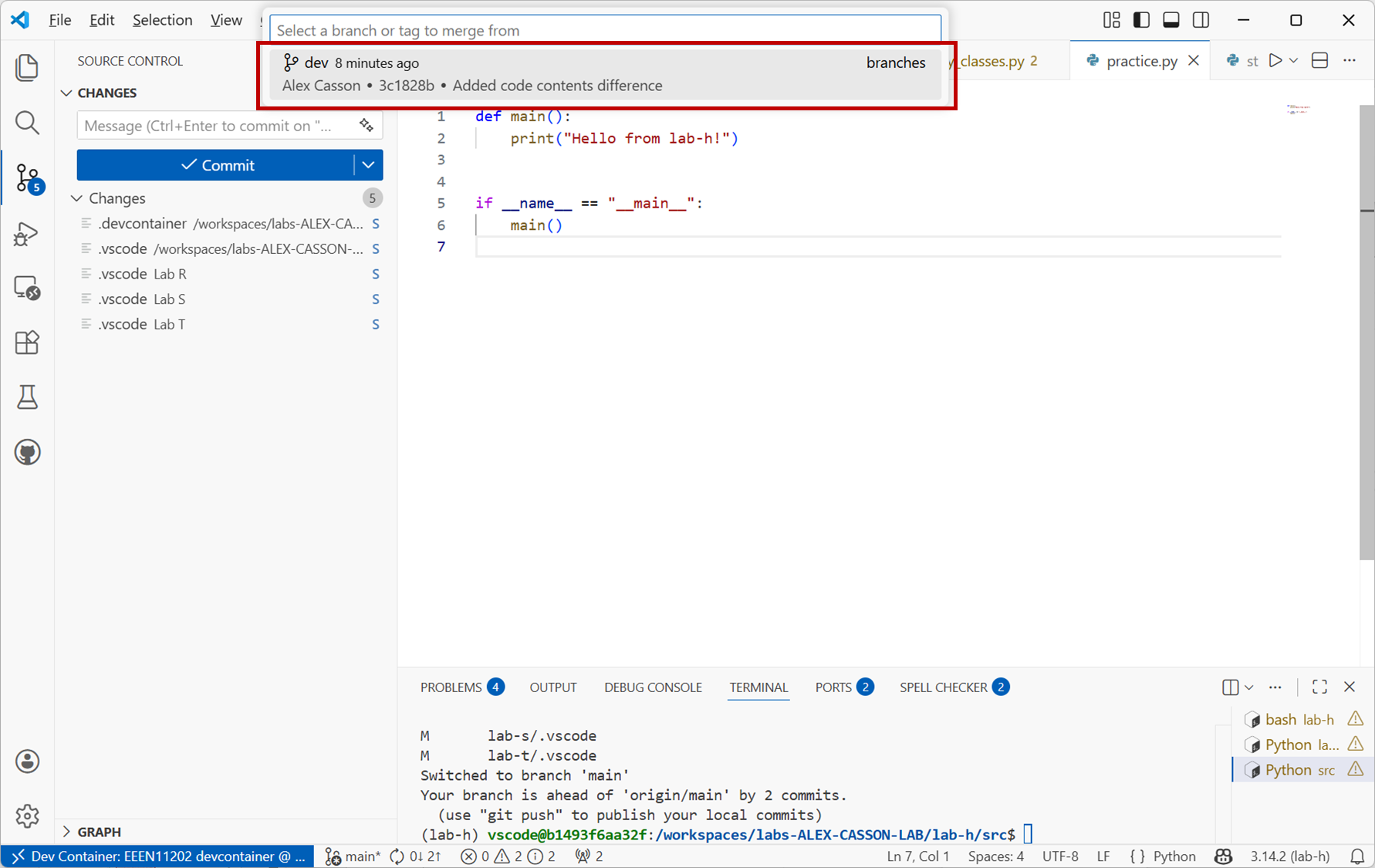Collapse the Changes file list

click(77, 198)
